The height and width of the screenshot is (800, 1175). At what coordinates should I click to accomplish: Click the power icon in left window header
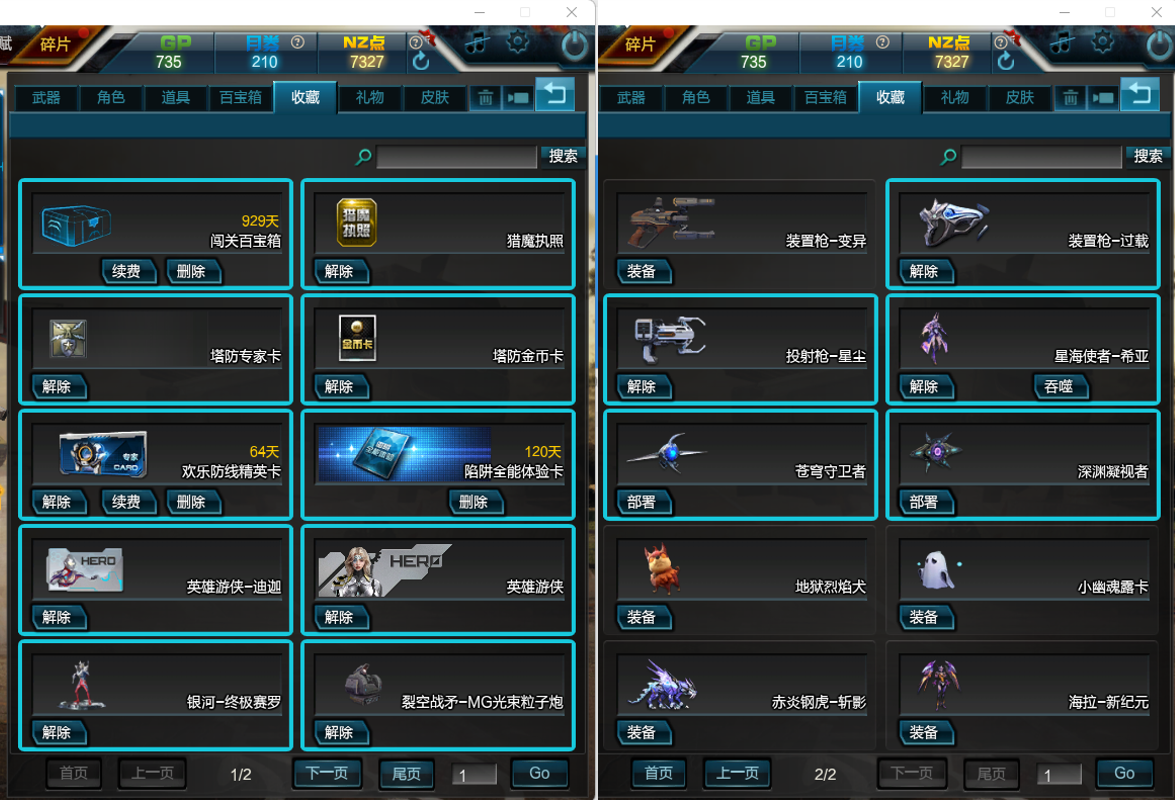575,46
